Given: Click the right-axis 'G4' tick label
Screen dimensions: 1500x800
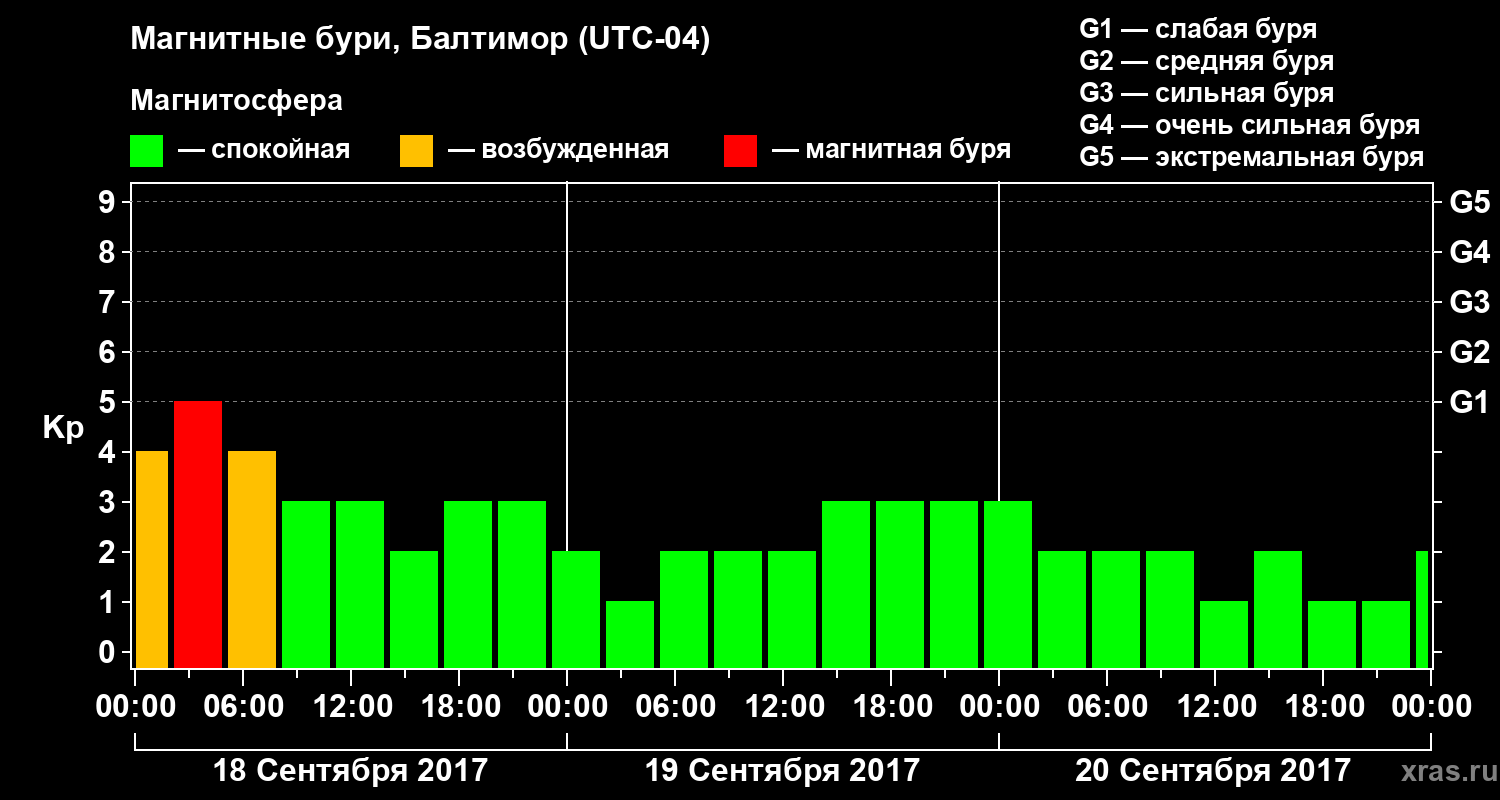Looking at the screenshot, I should (x=1469, y=253).
